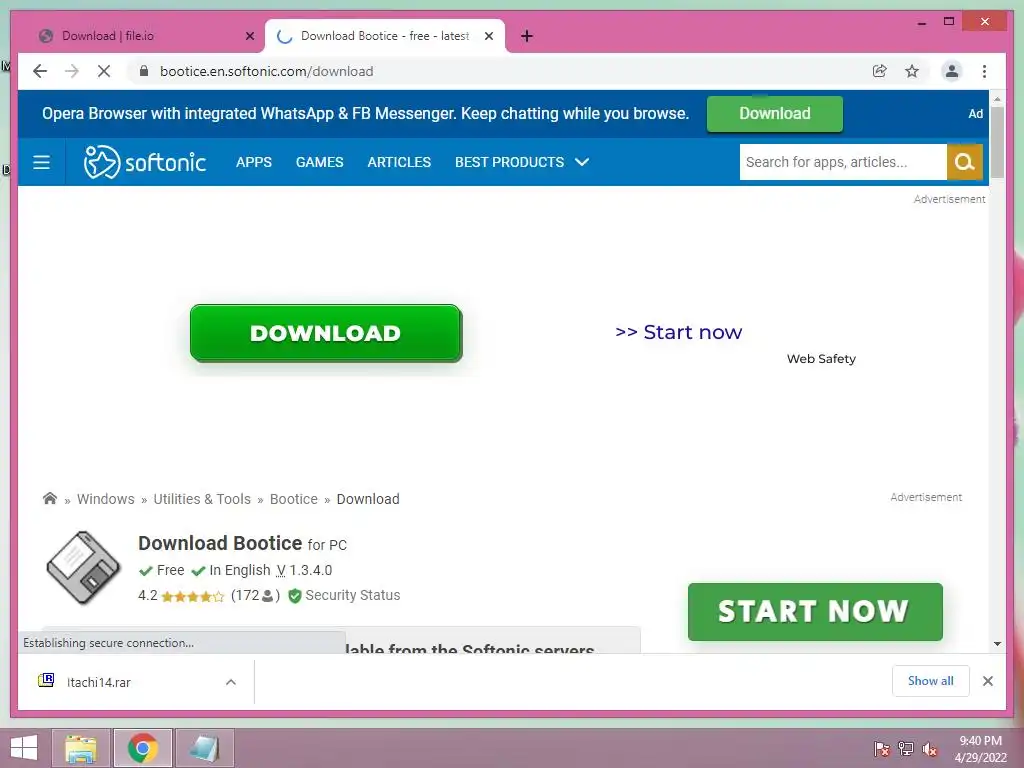Click the forward navigation arrow
Image resolution: width=1024 pixels, height=768 pixels.
(72, 71)
